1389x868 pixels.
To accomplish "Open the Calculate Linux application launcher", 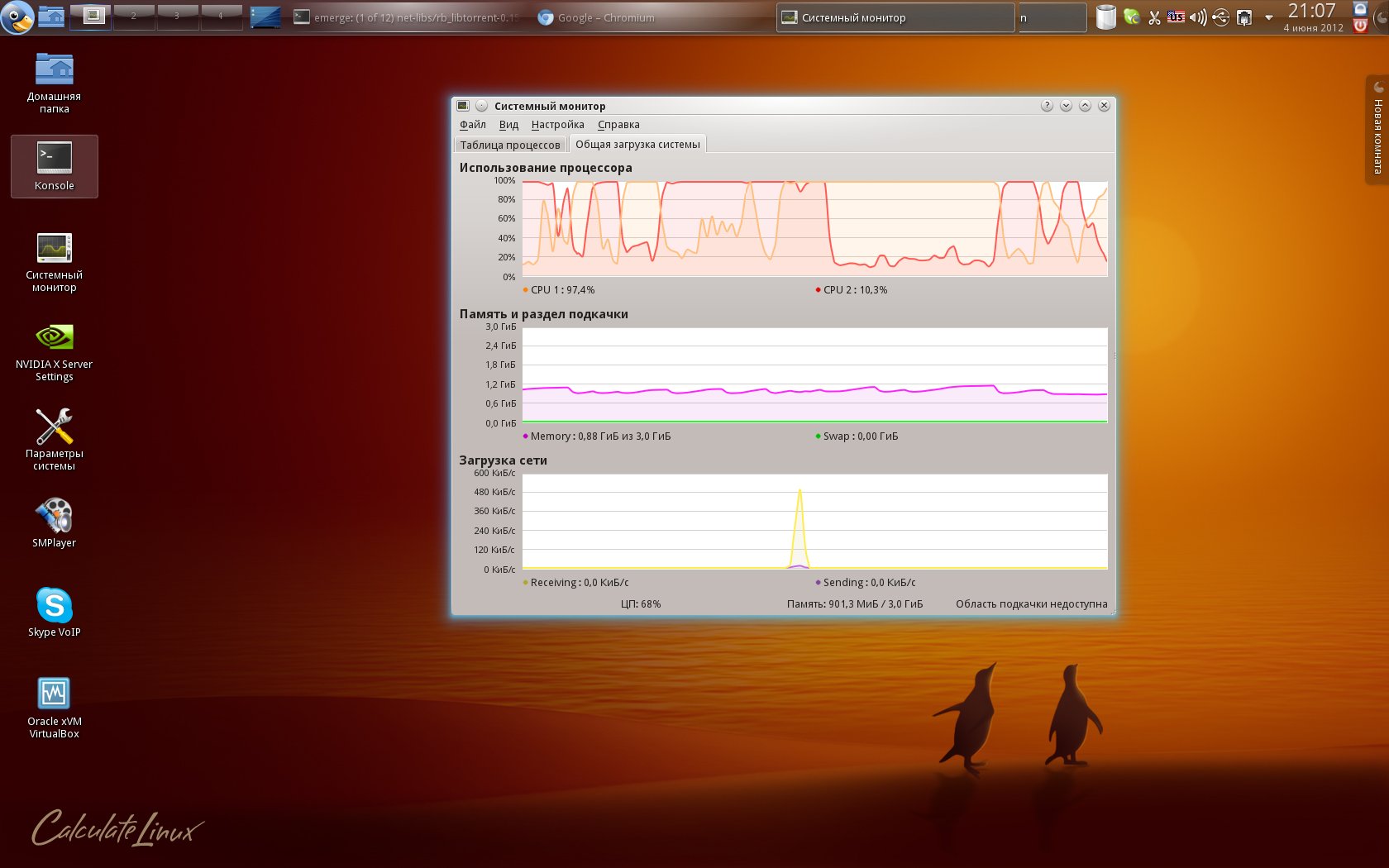I will pyautogui.click(x=17, y=17).
